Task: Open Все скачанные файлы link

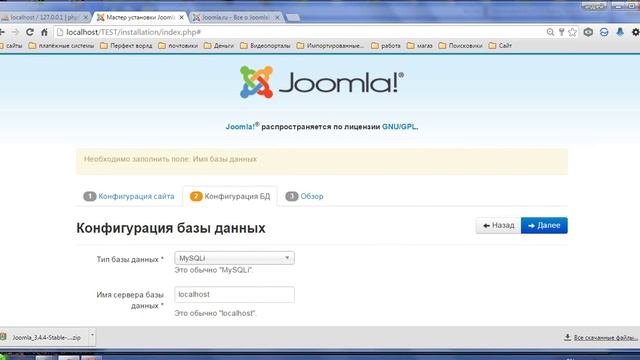Action: pyautogui.click(x=601, y=338)
